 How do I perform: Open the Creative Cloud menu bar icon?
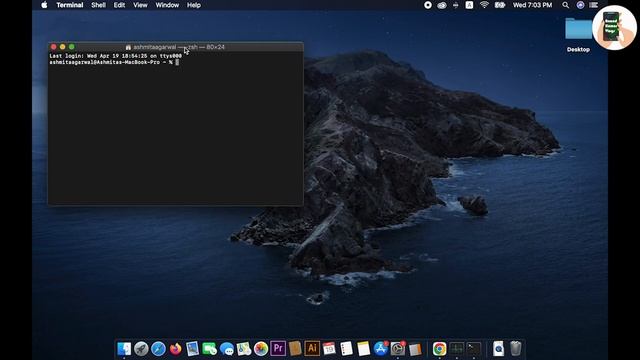(442, 5)
